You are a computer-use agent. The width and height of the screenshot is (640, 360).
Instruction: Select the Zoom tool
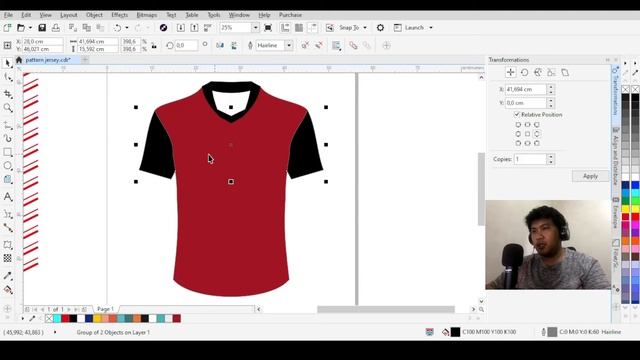7,108
